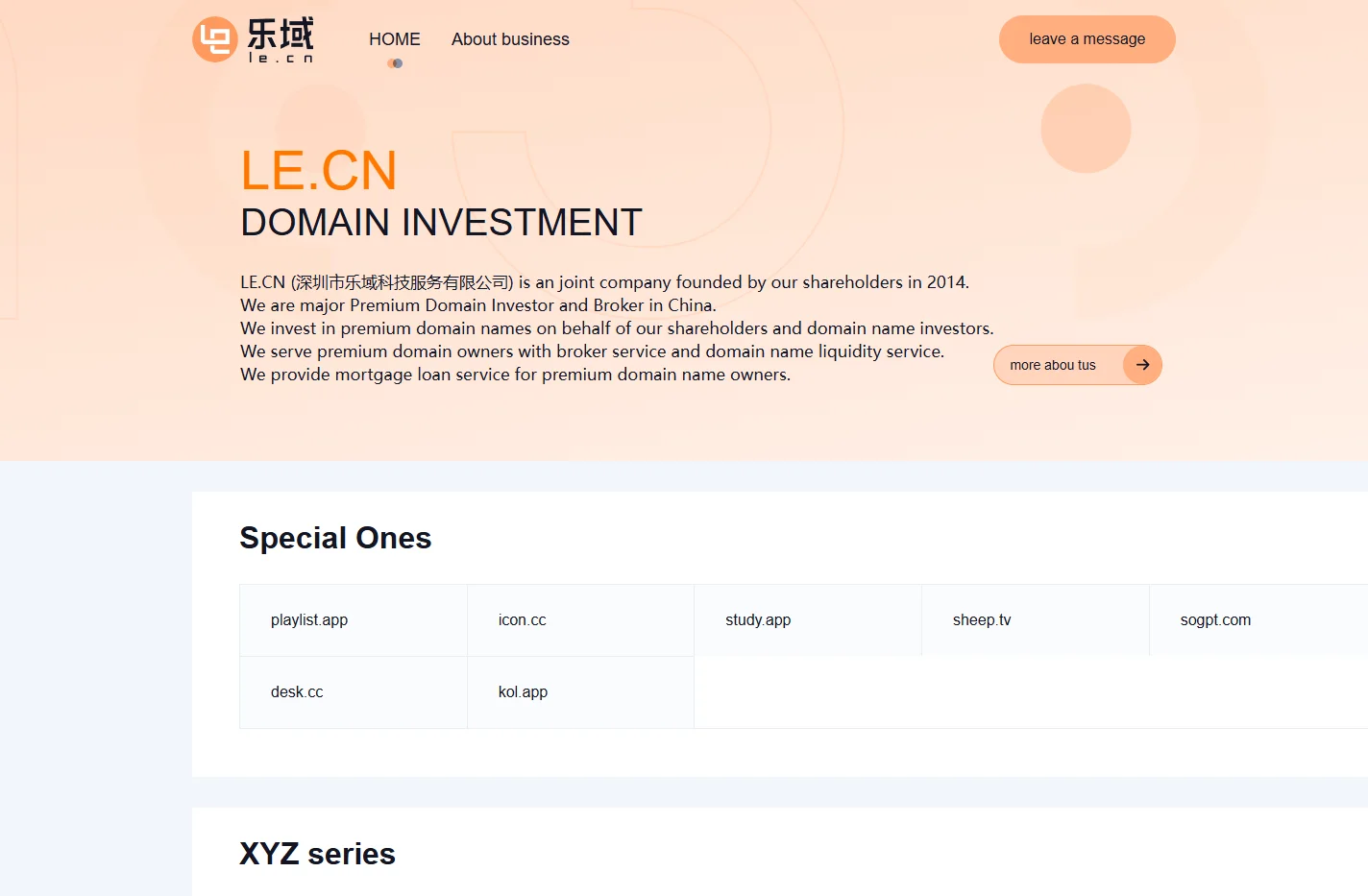Select the study.app domain
The height and width of the screenshot is (896, 1368).
[808, 620]
